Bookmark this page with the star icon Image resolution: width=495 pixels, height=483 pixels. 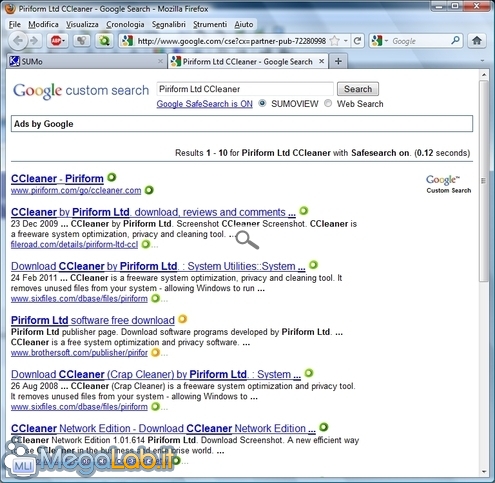pos(335,41)
